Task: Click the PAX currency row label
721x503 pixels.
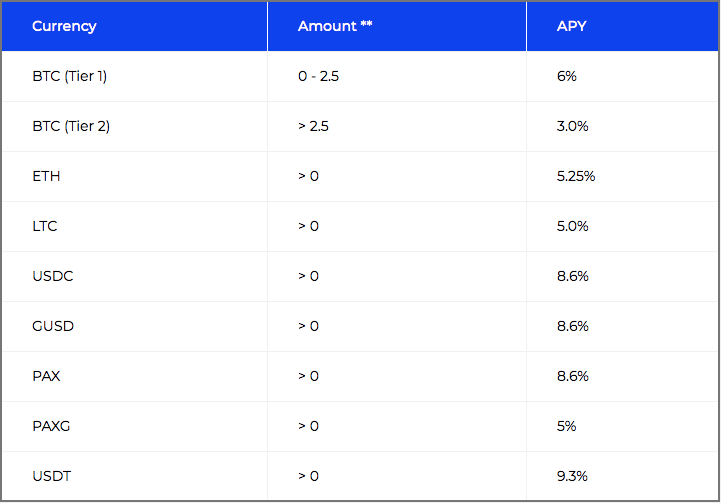Action: pyautogui.click(x=46, y=376)
